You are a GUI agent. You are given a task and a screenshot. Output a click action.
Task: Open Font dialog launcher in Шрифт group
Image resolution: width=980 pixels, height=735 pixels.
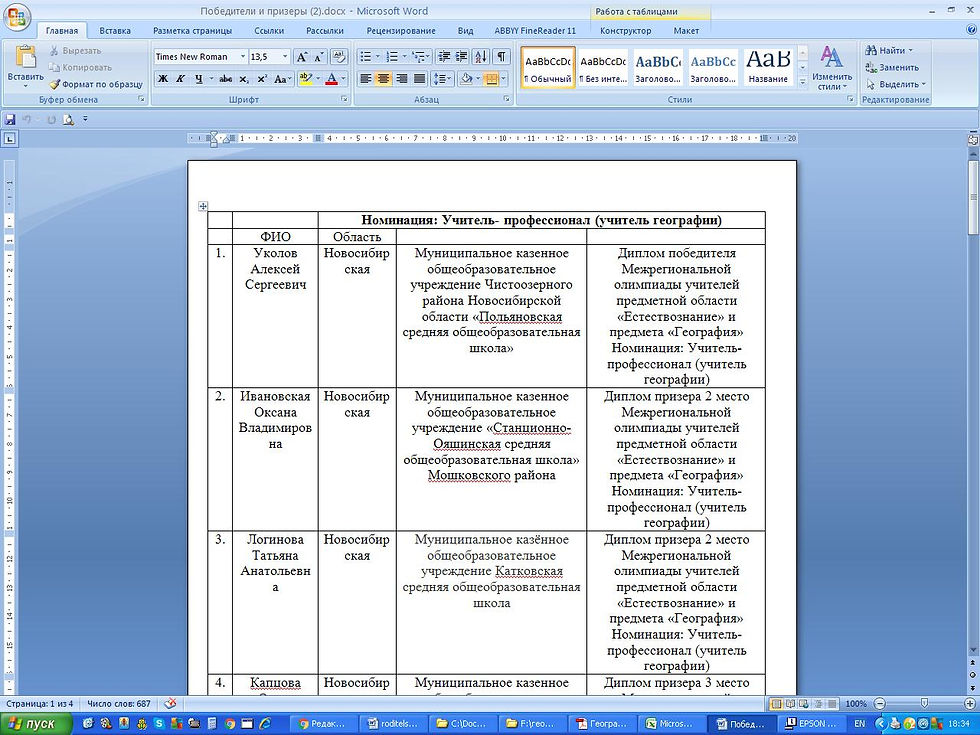(344, 99)
